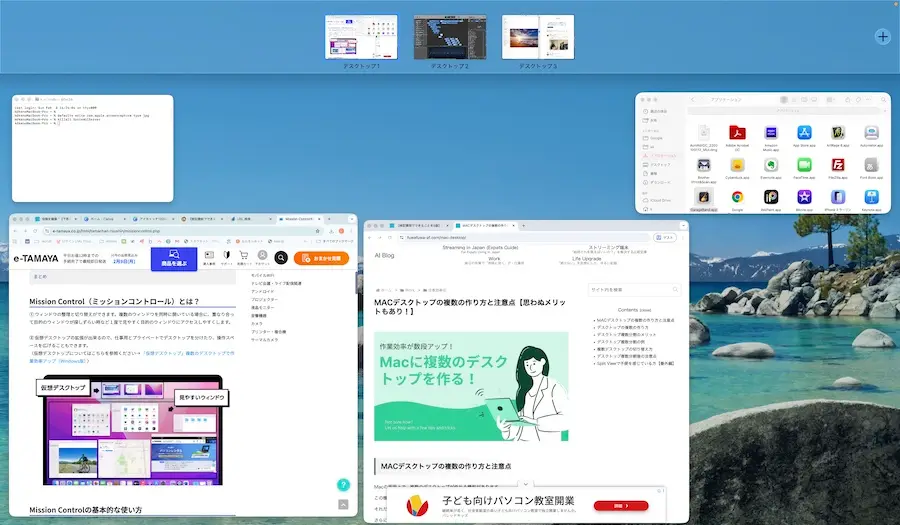Open Brother iPrint&Scan app in Finder window
The height and width of the screenshot is (525, 900).
click(704, 165)
